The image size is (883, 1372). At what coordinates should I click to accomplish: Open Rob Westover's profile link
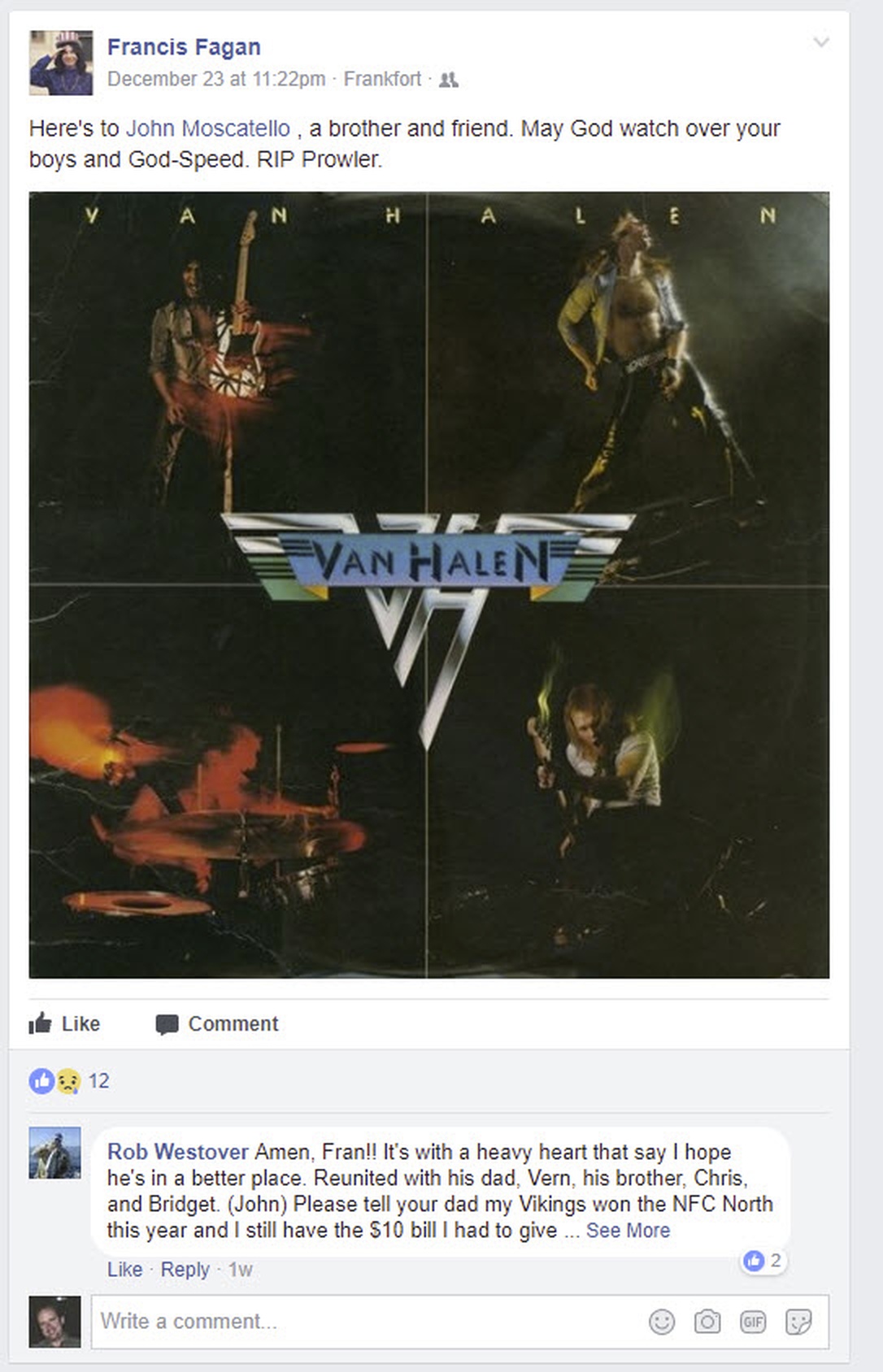tap(177, 1152)
